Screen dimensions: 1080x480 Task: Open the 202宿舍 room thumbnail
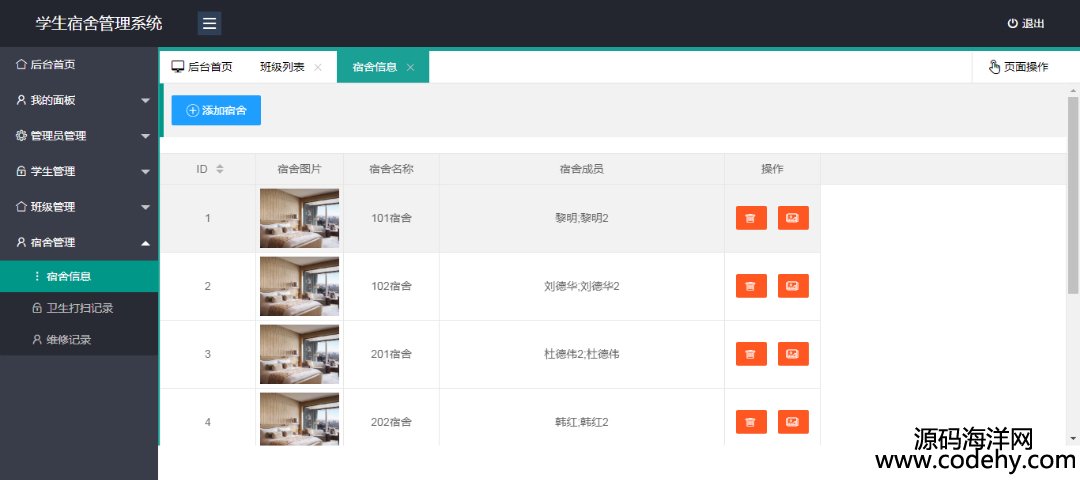[x=300, y=419]
